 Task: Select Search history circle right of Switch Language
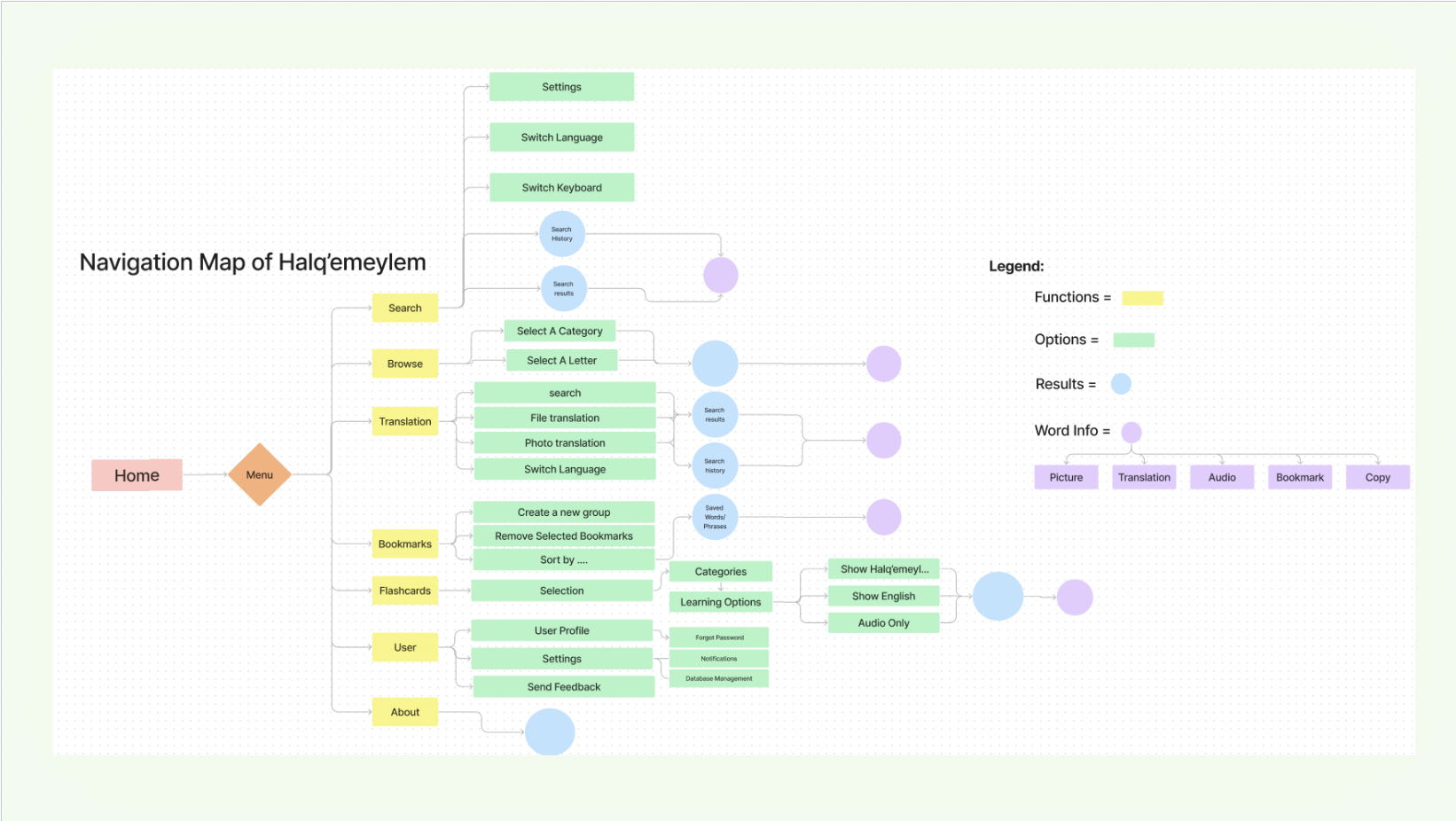click(715, 465)
